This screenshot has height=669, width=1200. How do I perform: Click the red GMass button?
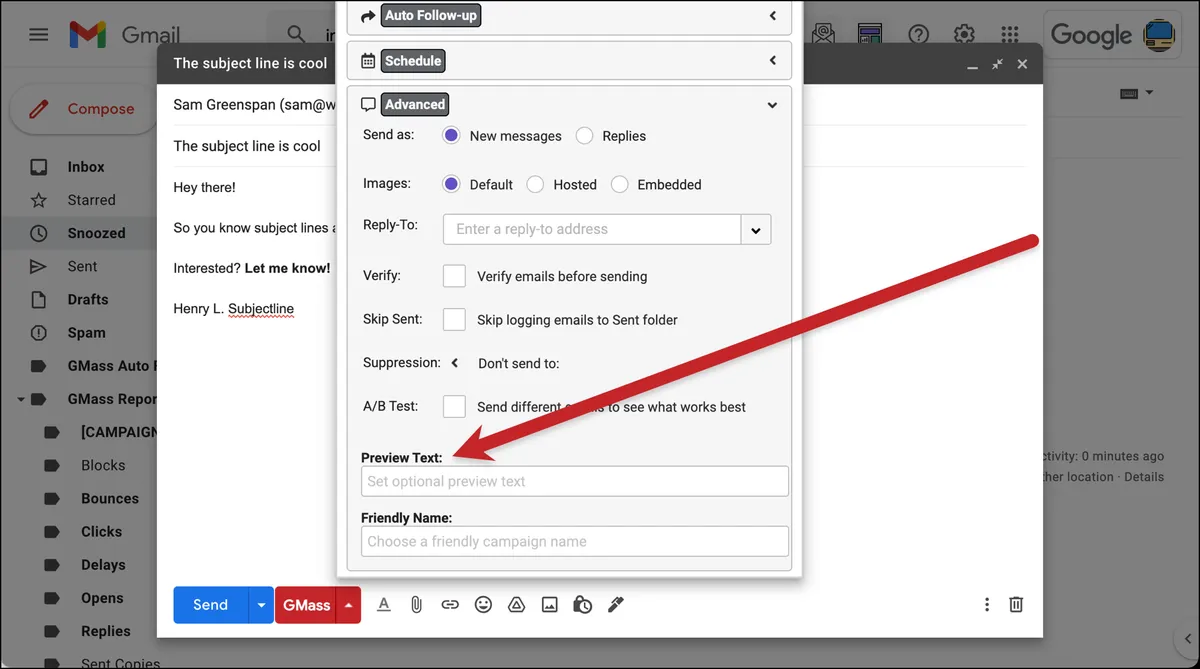(306, 604)
